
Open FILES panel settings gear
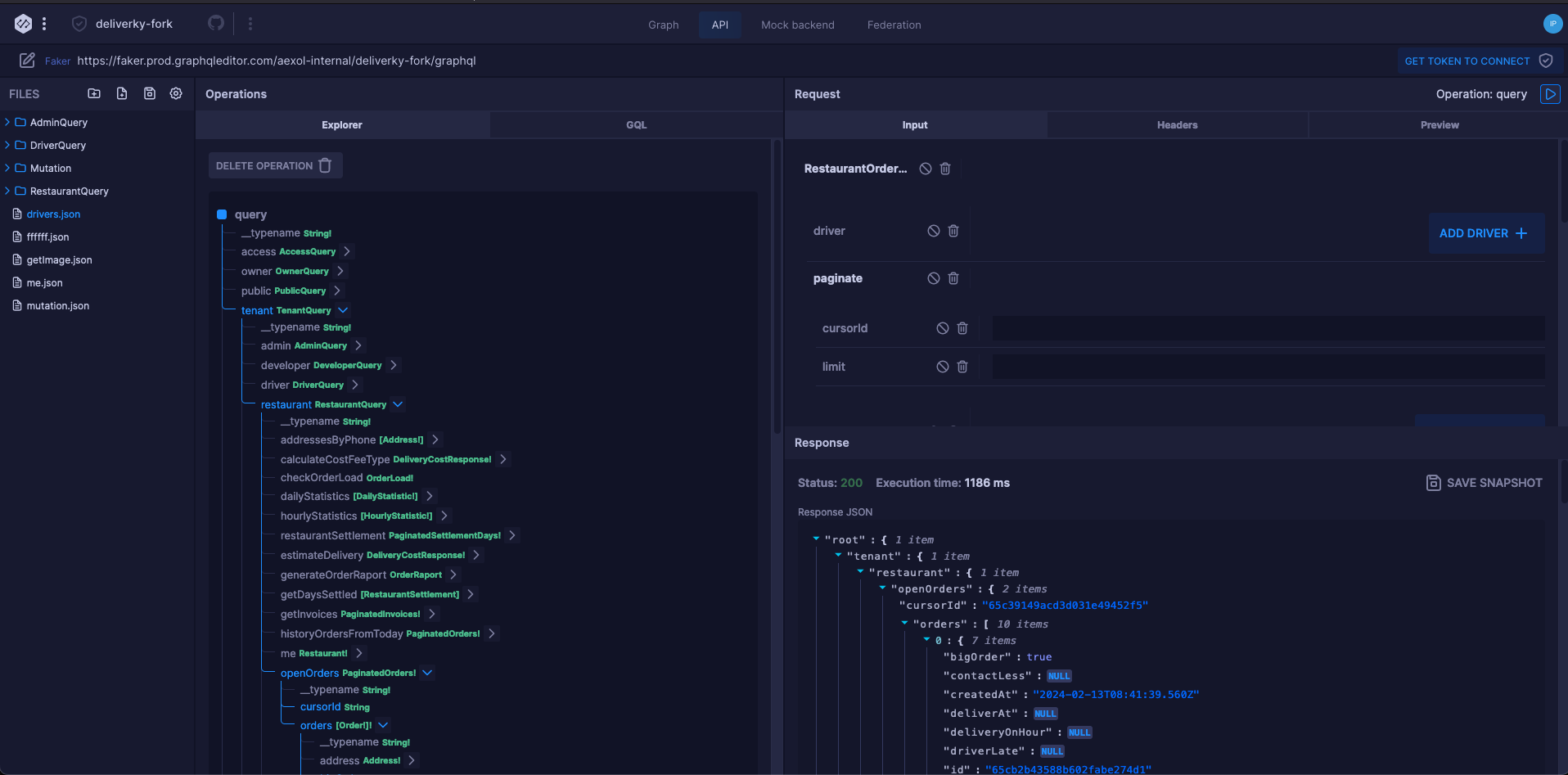pyautogui.click(x=176, y=93)
